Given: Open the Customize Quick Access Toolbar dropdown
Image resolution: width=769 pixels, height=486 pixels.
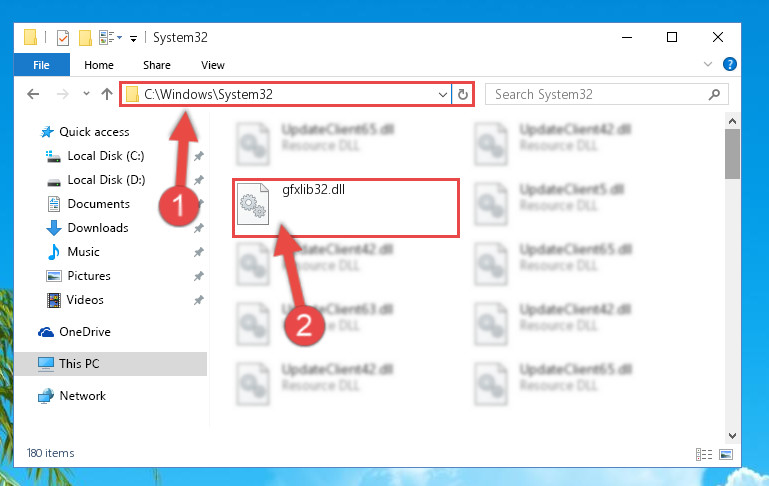Looking at the screenshot, I should (x=133, y=39).
